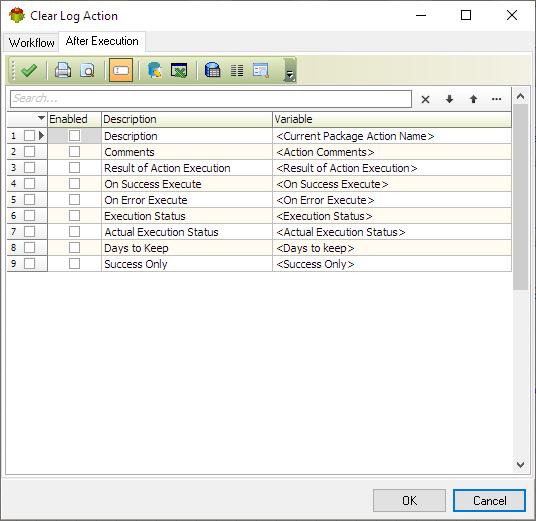
Task: Tick Enabled checkbox for Success Only
Action: (74, 264)
